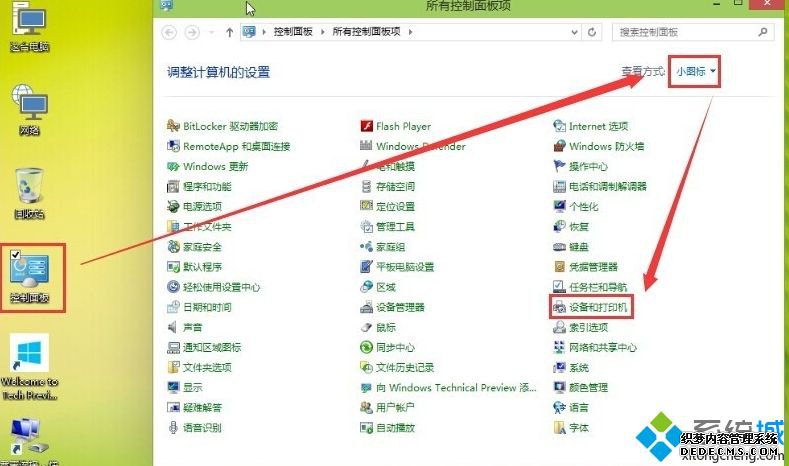Open 颜色管理 link
The image size is (789, 466).
click(588, 387)
